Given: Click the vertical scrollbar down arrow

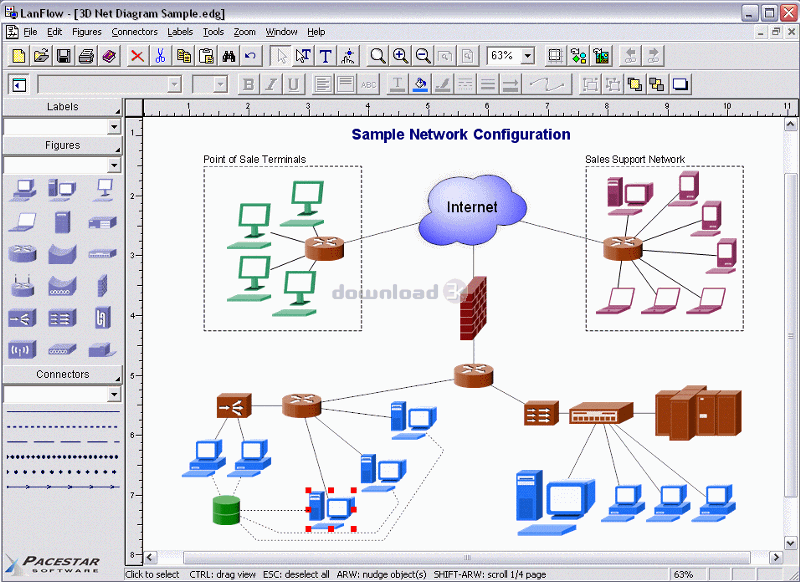Looking at the screenshot, I should click(790, 543).
